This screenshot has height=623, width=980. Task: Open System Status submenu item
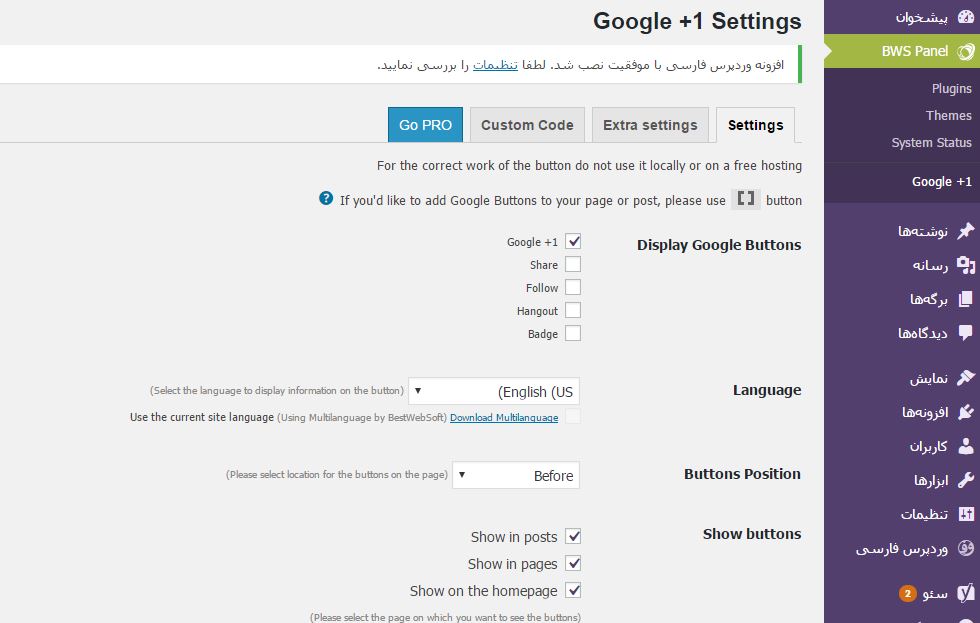[x=931, y=142]
